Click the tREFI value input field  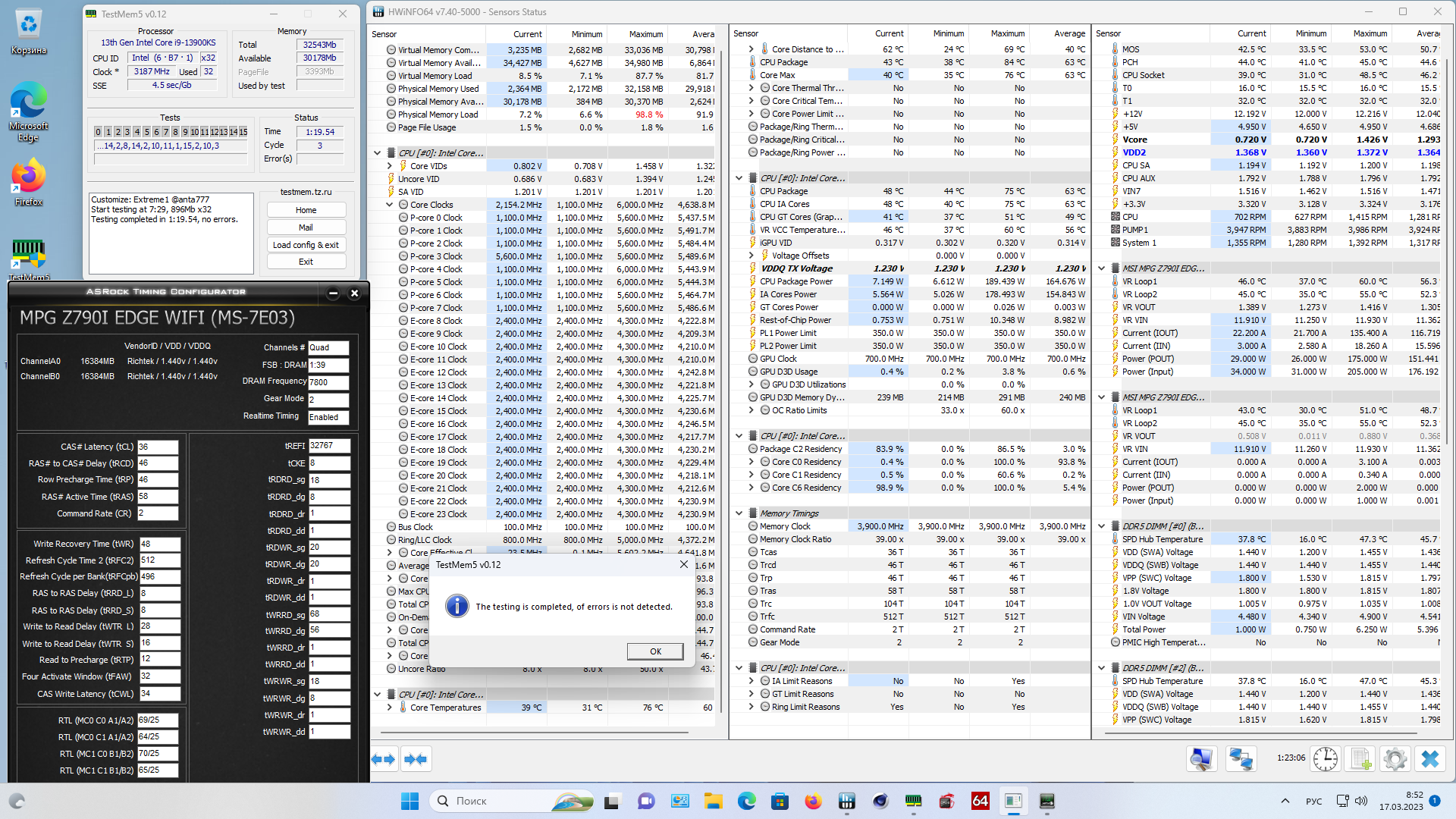coord(328,446)
